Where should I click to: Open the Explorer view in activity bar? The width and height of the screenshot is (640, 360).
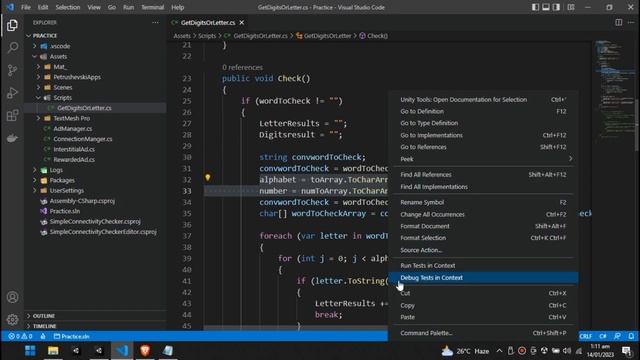12,25
